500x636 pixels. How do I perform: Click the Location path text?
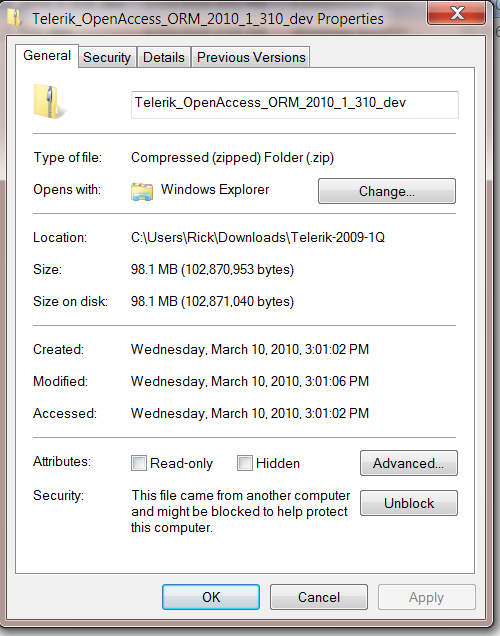pos(258,237)
